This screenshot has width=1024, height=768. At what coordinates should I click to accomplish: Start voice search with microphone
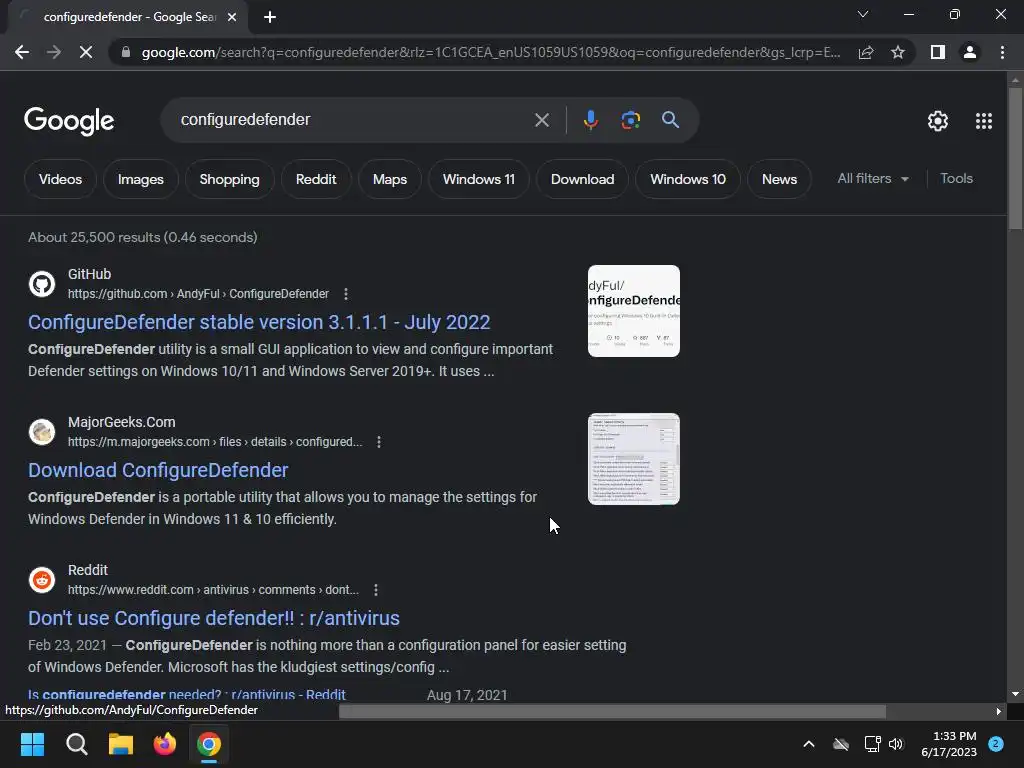(x=590, y=120)
